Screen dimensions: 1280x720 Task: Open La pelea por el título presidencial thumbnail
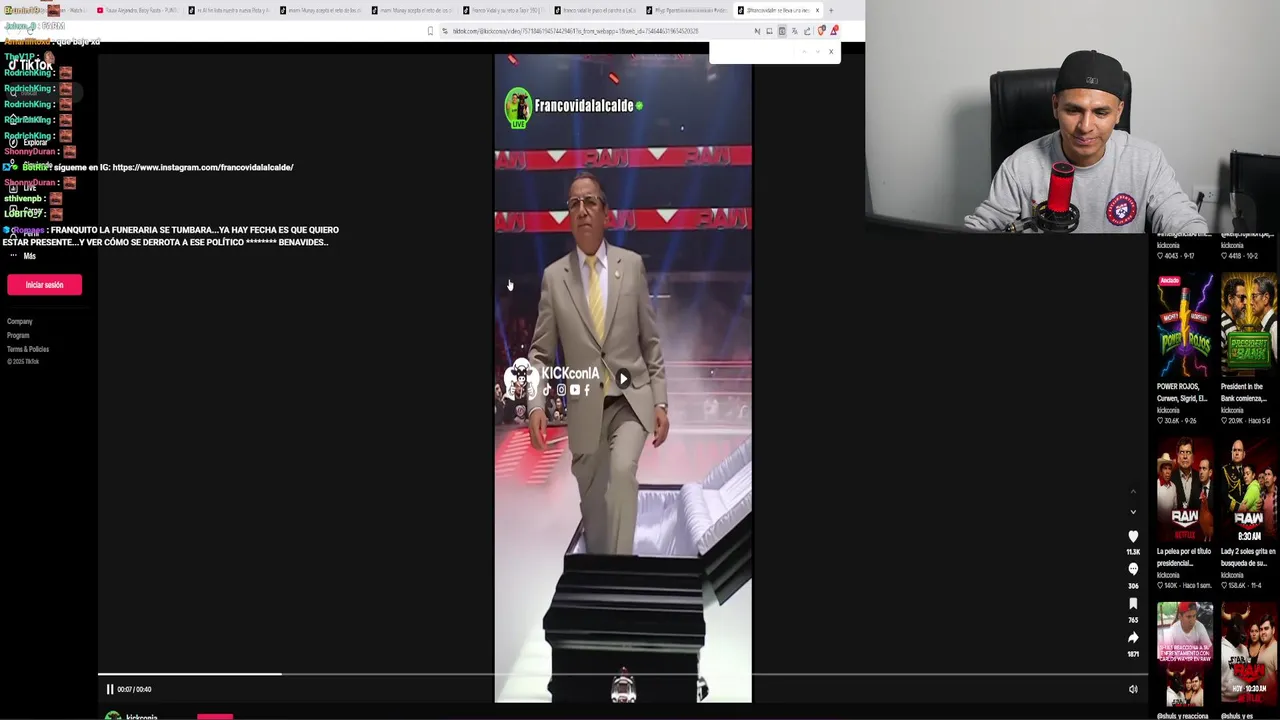[1185, 490]
